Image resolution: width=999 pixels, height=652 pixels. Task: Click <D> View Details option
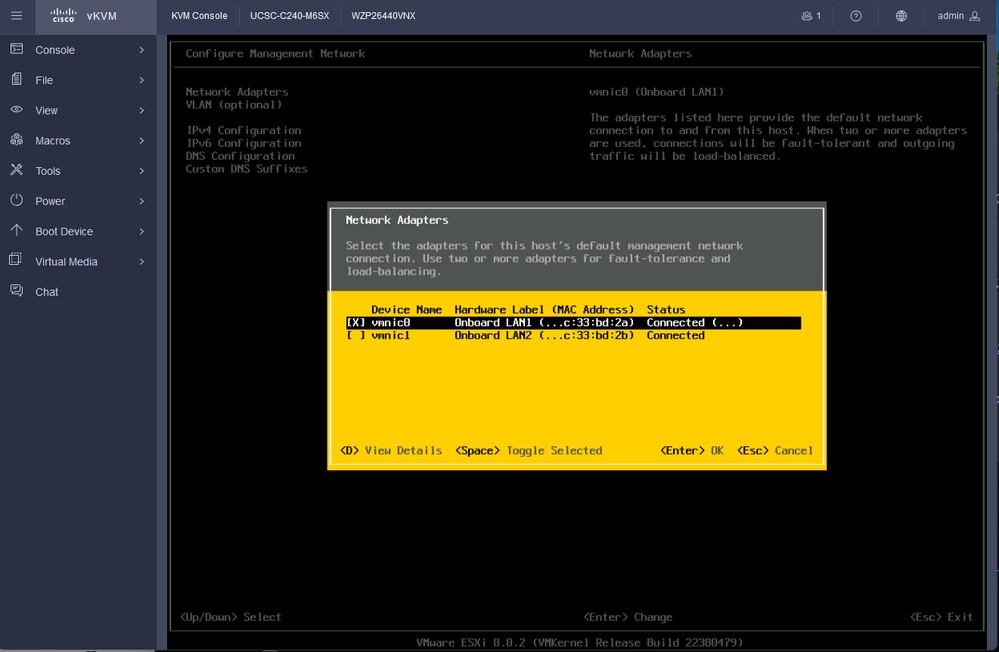391,451
